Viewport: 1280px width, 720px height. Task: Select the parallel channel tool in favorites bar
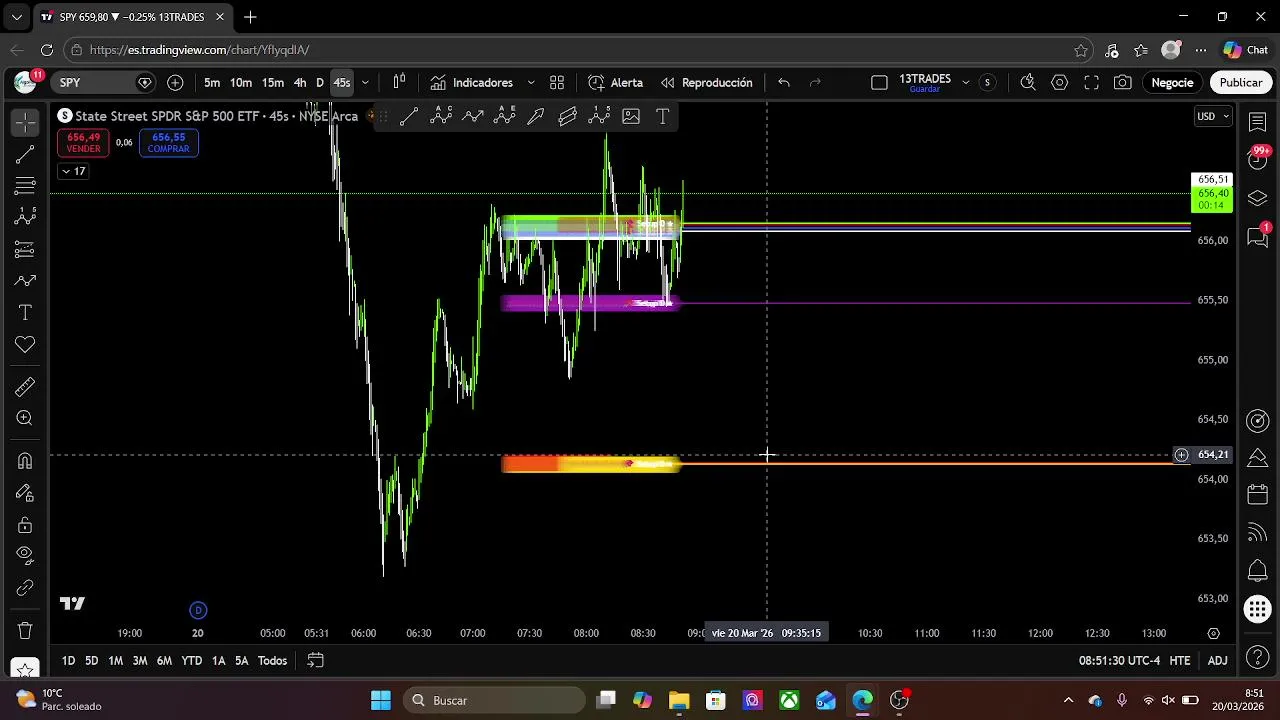coord(568,116)
